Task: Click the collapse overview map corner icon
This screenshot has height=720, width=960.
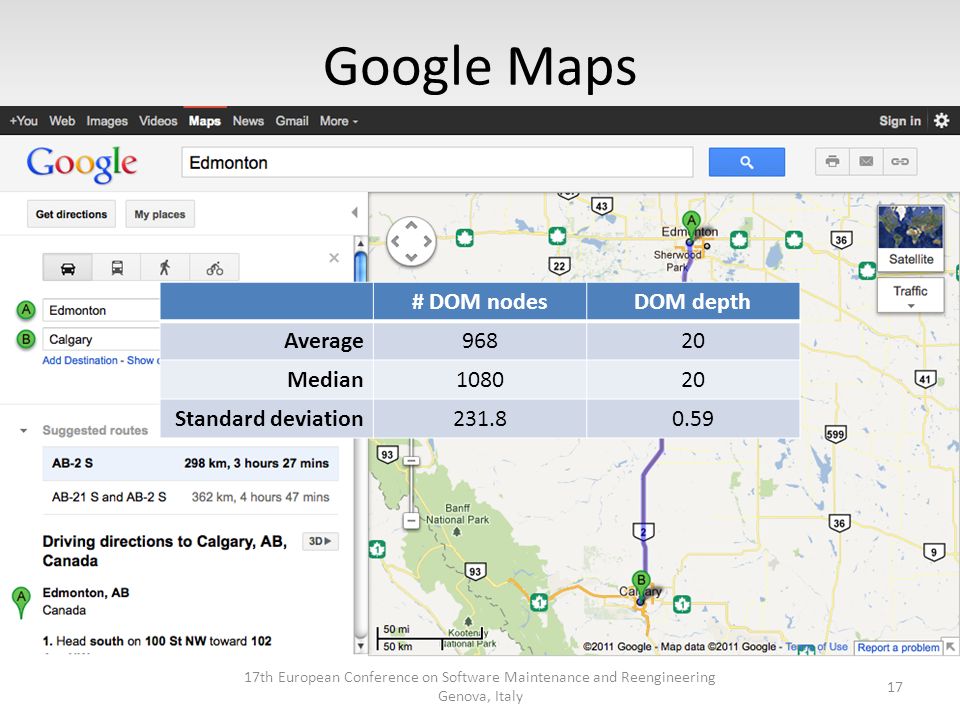Action: (x=950, y=647)
